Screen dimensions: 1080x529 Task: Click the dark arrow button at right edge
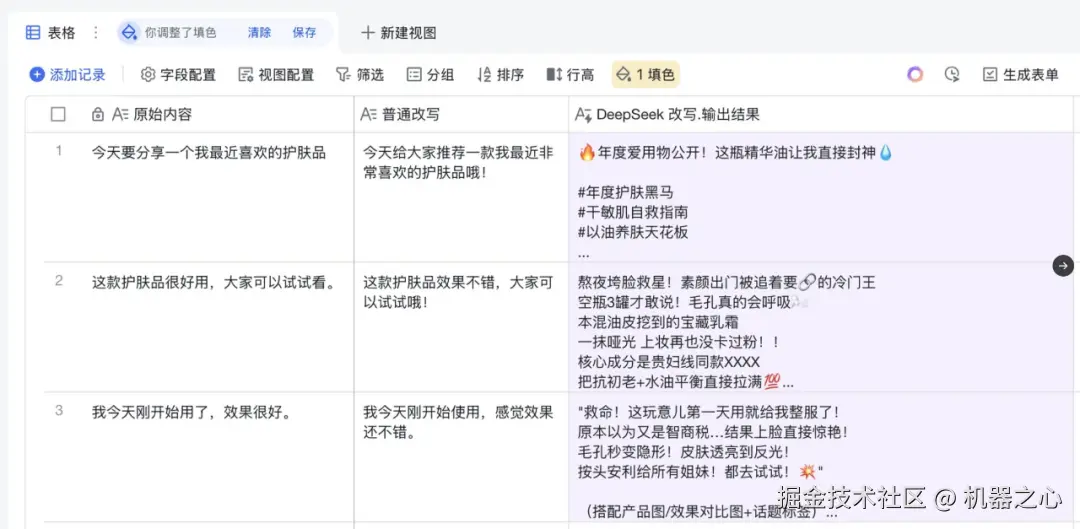1063,265
